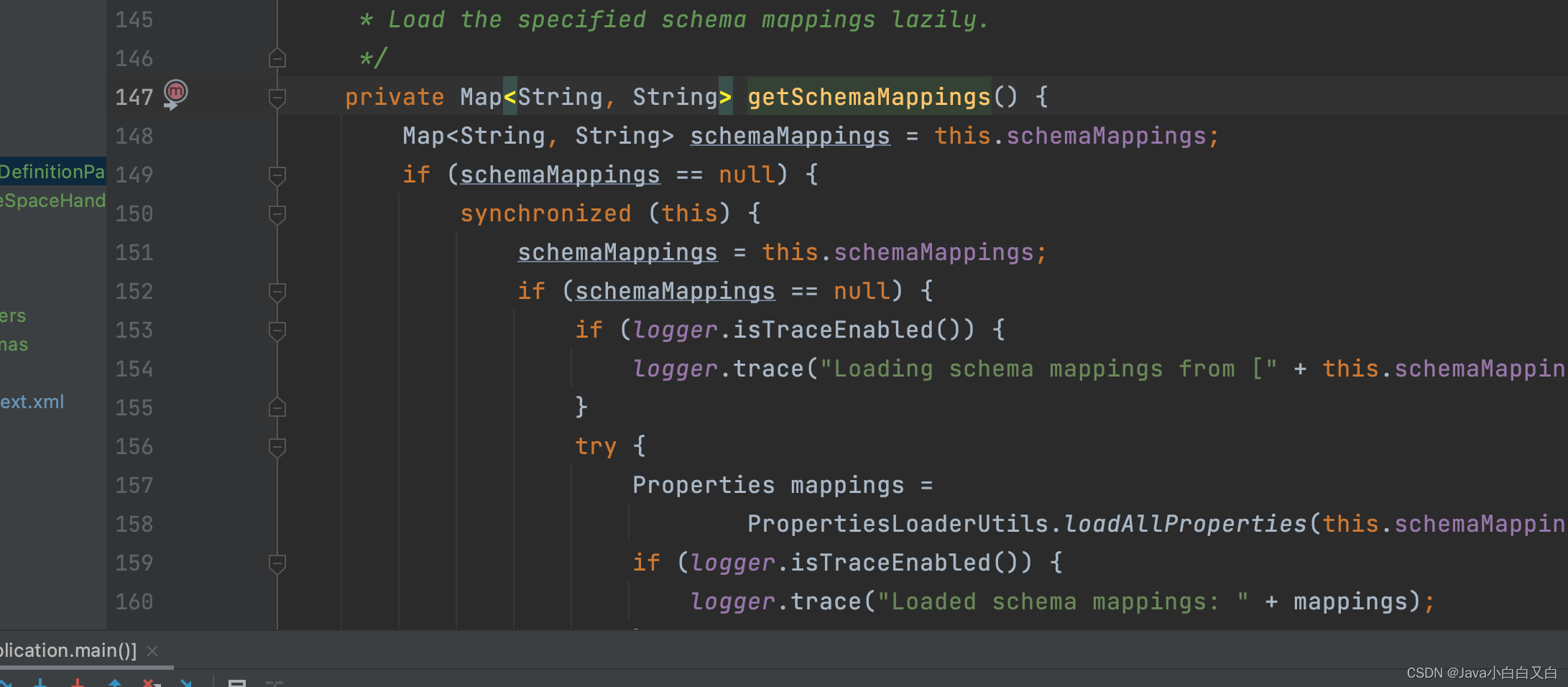
Task: Click the execution pointer arrow in the gutter
Action: 172,105
